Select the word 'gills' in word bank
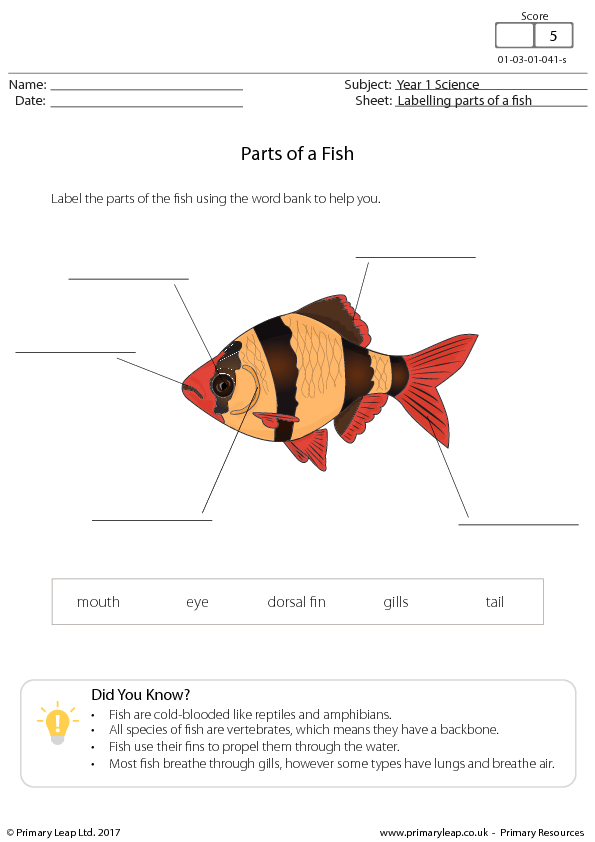Screen dimensions: 595x842 pos(396,603)
